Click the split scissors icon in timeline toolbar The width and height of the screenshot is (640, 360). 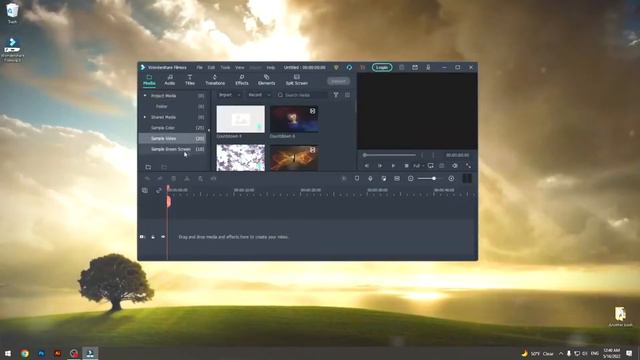point(187,178)
